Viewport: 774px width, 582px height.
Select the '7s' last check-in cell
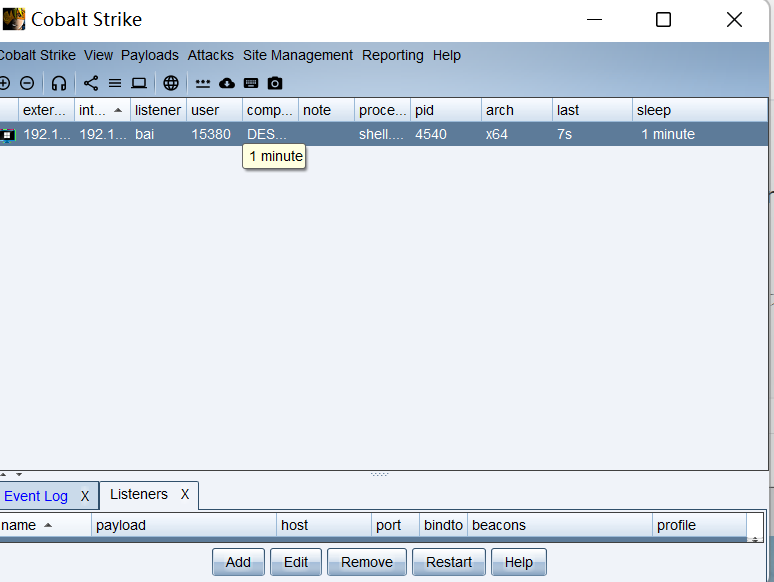pos(592,134)
